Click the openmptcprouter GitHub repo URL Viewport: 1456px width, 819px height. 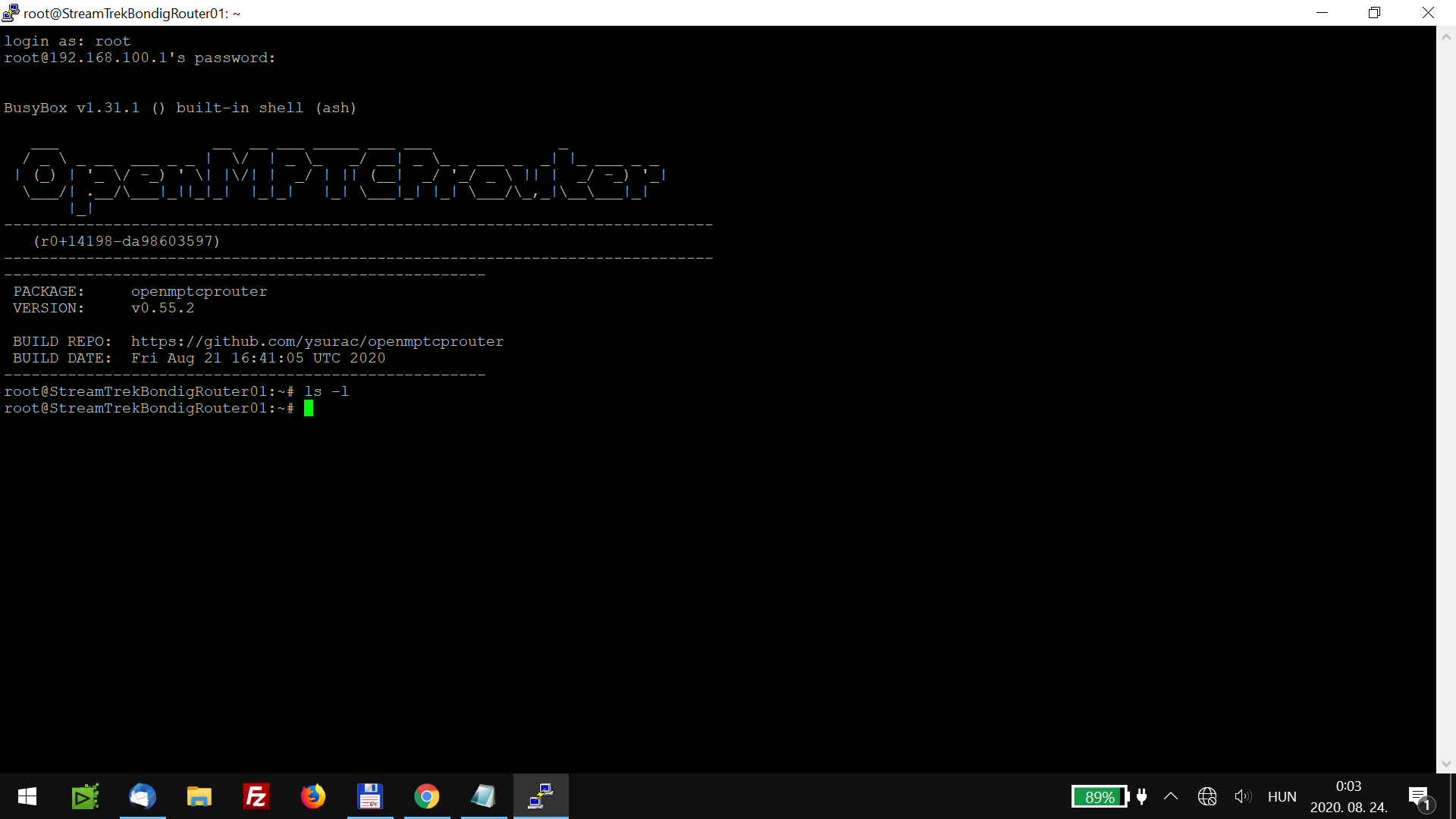click(318, 341)
